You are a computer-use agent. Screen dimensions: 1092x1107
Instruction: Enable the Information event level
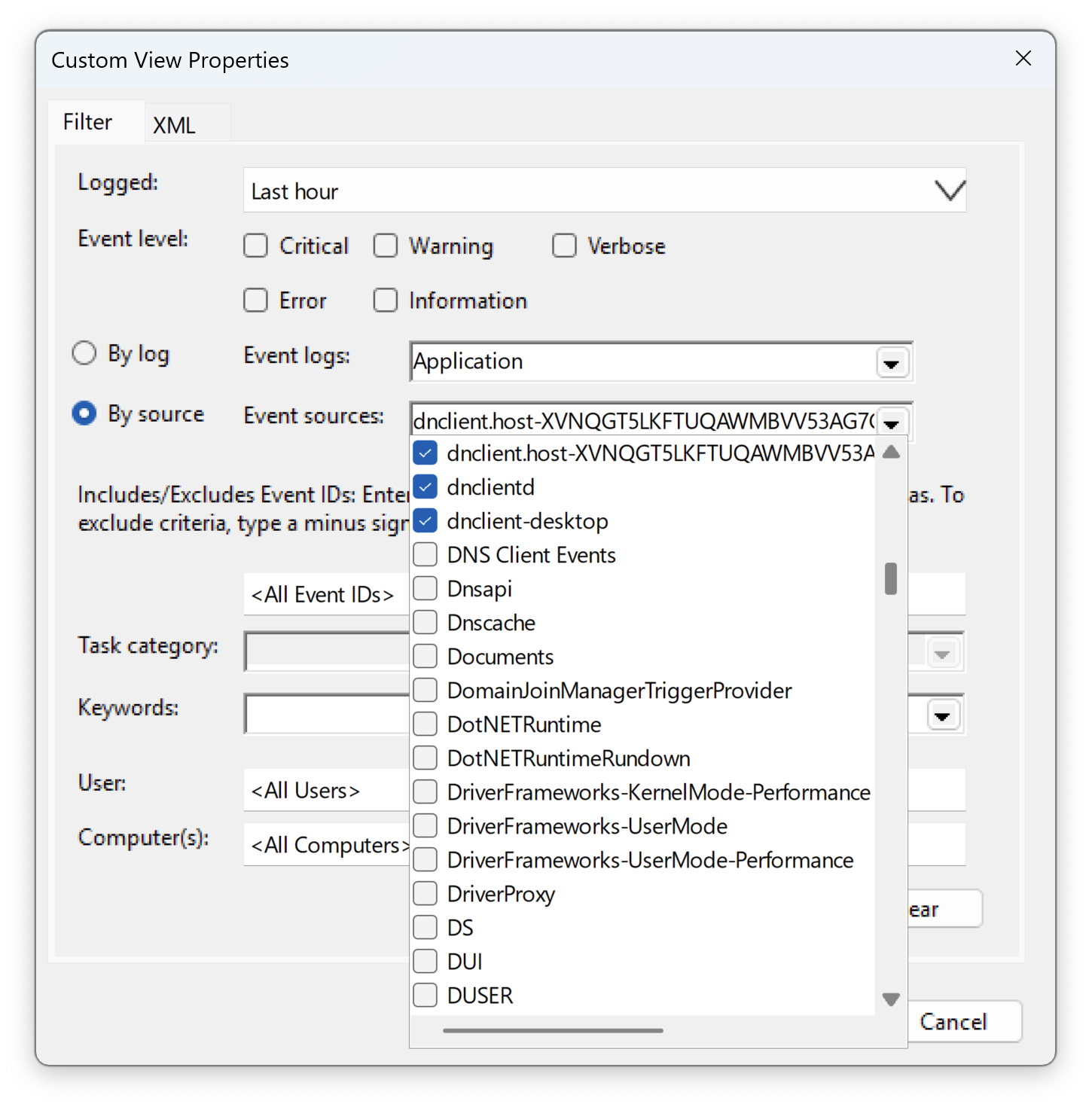click(x=385, y=300)
